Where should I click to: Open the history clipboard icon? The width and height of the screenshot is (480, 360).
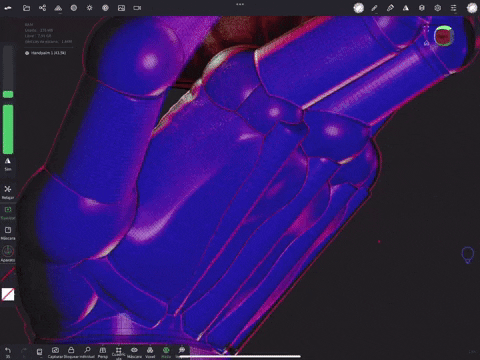coord(39,352)
